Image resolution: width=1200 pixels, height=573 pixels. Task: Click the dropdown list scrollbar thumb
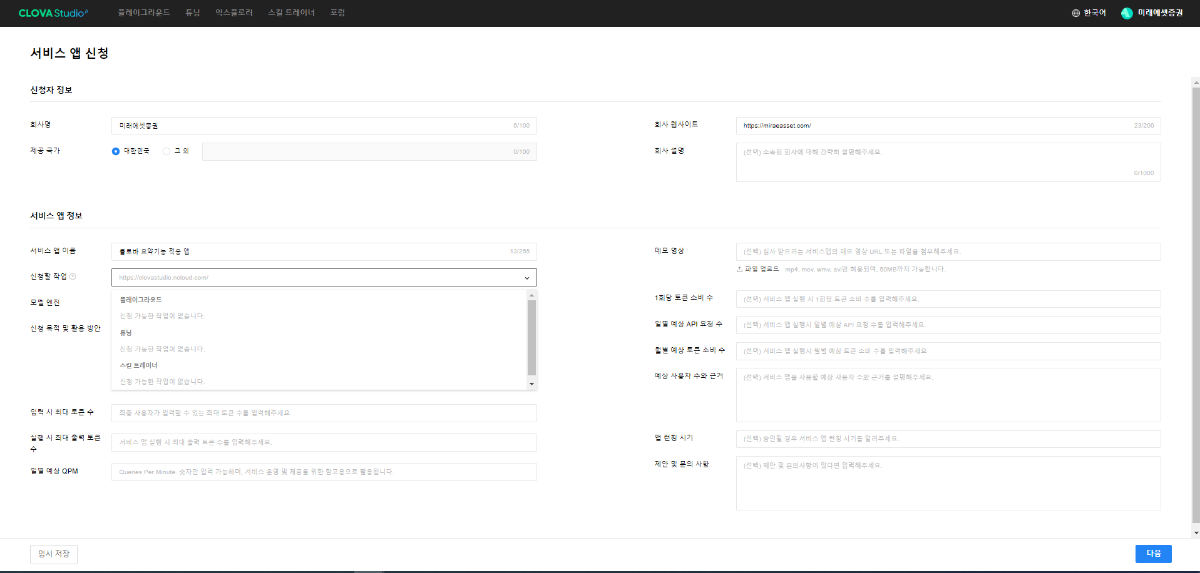532,338
